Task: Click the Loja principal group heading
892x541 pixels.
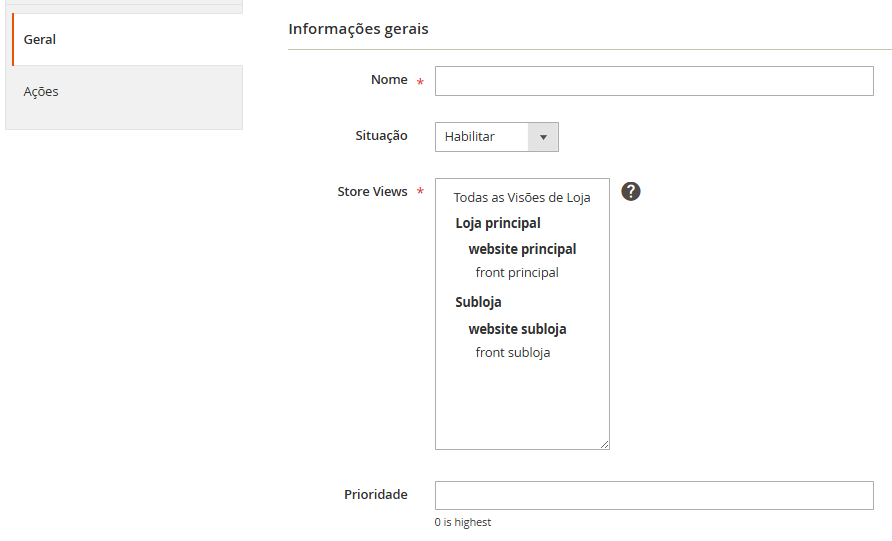Action: click(498, 223)
